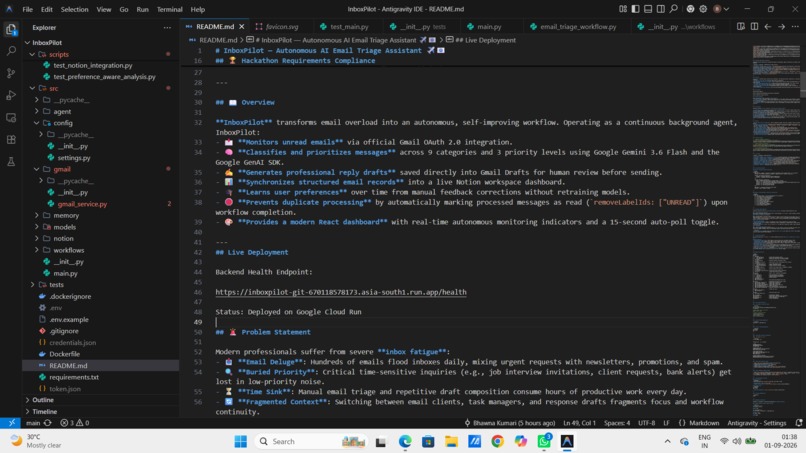Image resolution: width=806 pixels, height=453 pixels.
Task: Open the Source Control view
Action: 11,73
